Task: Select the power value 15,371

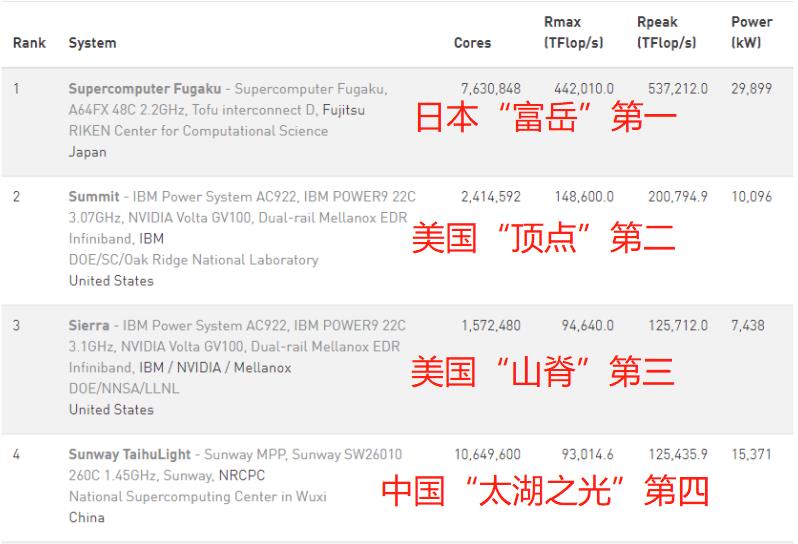Action: (751, 454)
